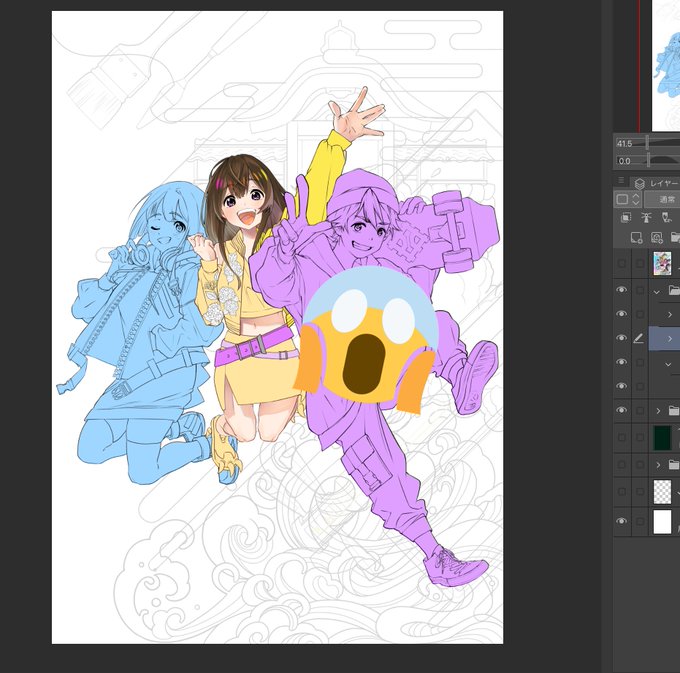Hide the white paper layer
Image resolution: width=680 pixels, height=673 pixels.
[x=621, y=522]
